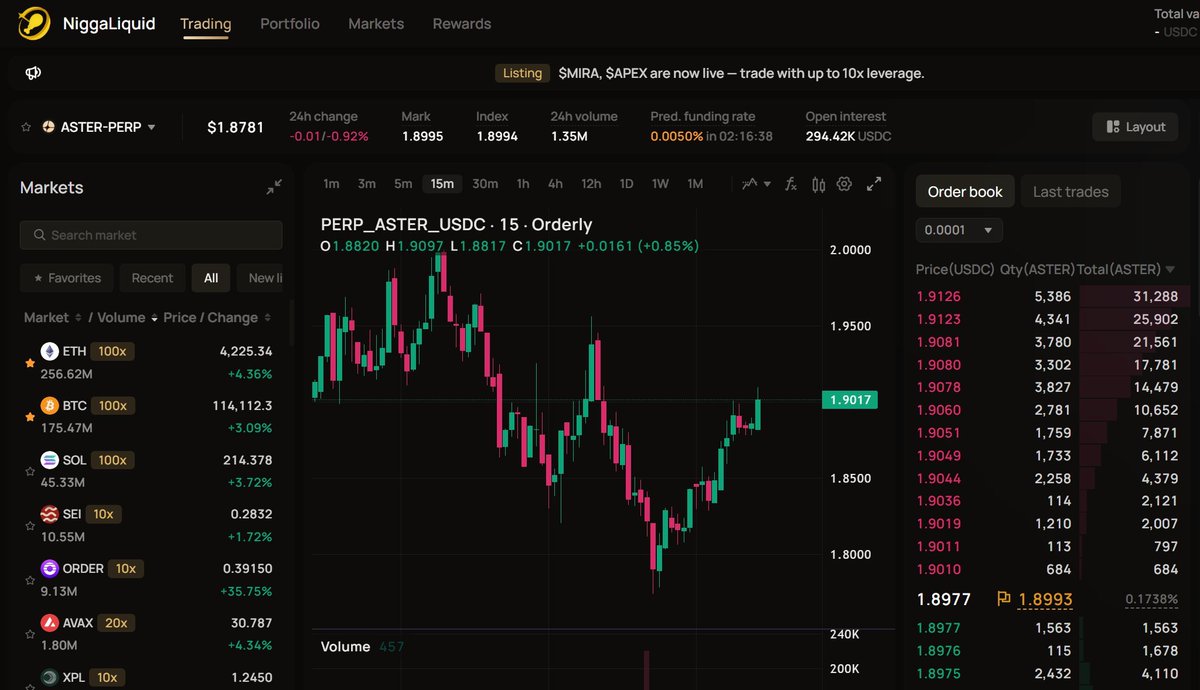Click the candlestick chart style icon
Image resolution: width=1200 pixels, height=690 pixels.
818,184
